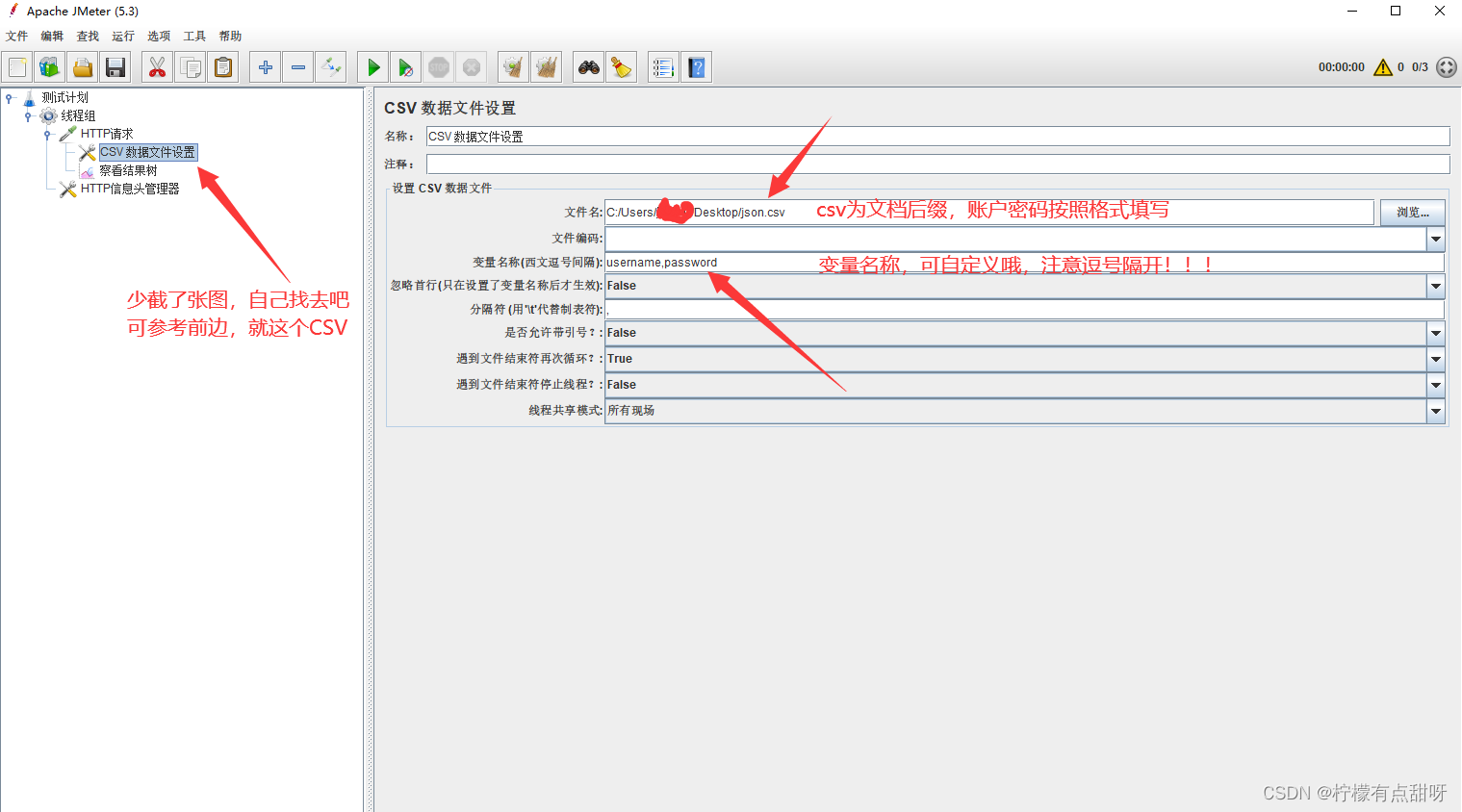This screenshot has height=812, width=1462.
Task: Click the Cut scissors icon
Action: [157, 67]
